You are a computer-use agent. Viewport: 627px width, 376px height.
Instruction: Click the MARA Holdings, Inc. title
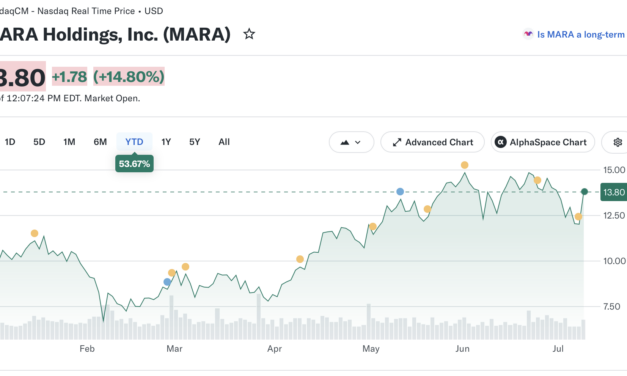(x=115, y=34)
